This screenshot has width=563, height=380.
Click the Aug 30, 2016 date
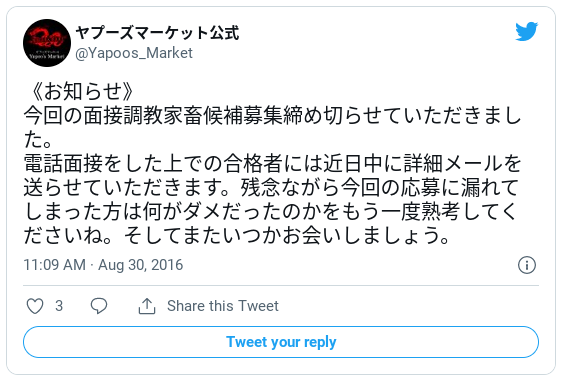[140, 265]
